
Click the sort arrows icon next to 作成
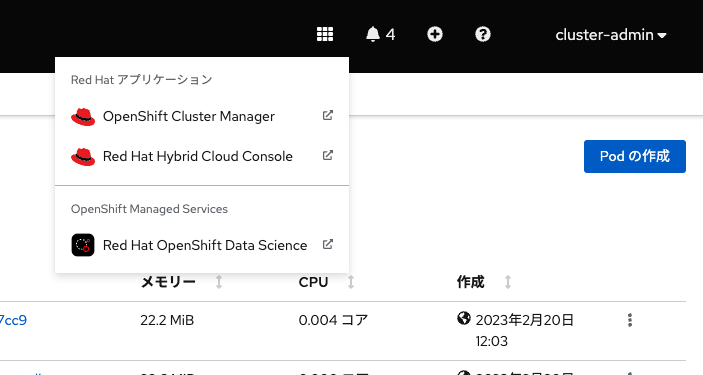click(x=508, y=282)
